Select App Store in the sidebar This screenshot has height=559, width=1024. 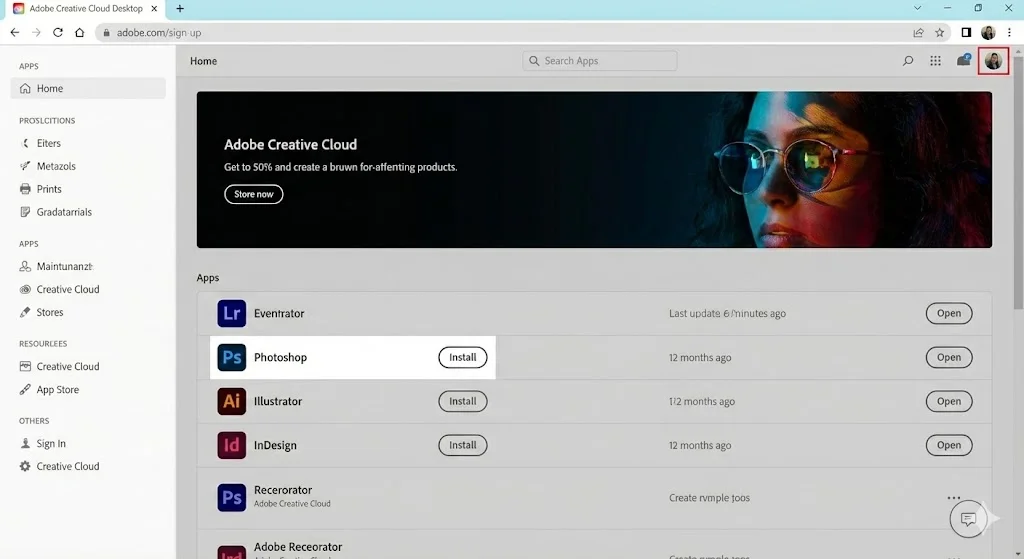point(57,390)
